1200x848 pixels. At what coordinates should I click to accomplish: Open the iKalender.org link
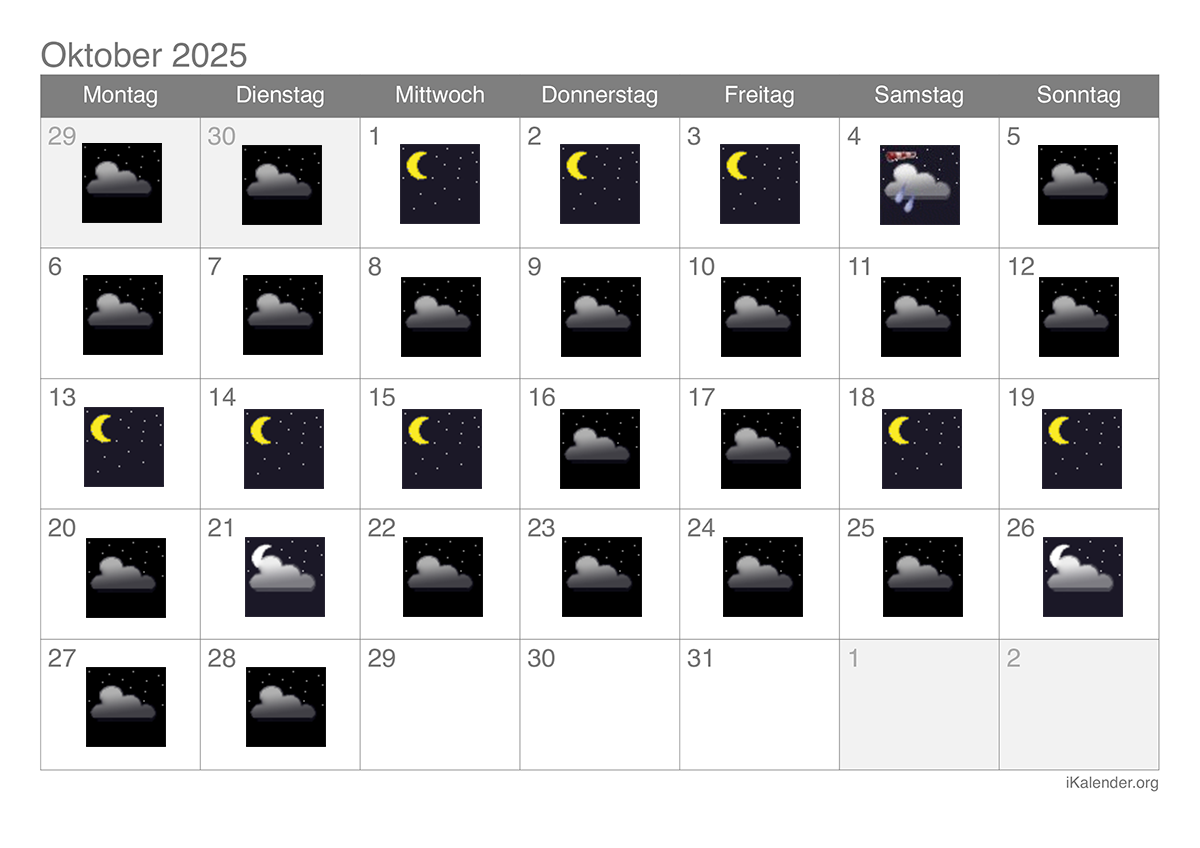pos(1111,783)
